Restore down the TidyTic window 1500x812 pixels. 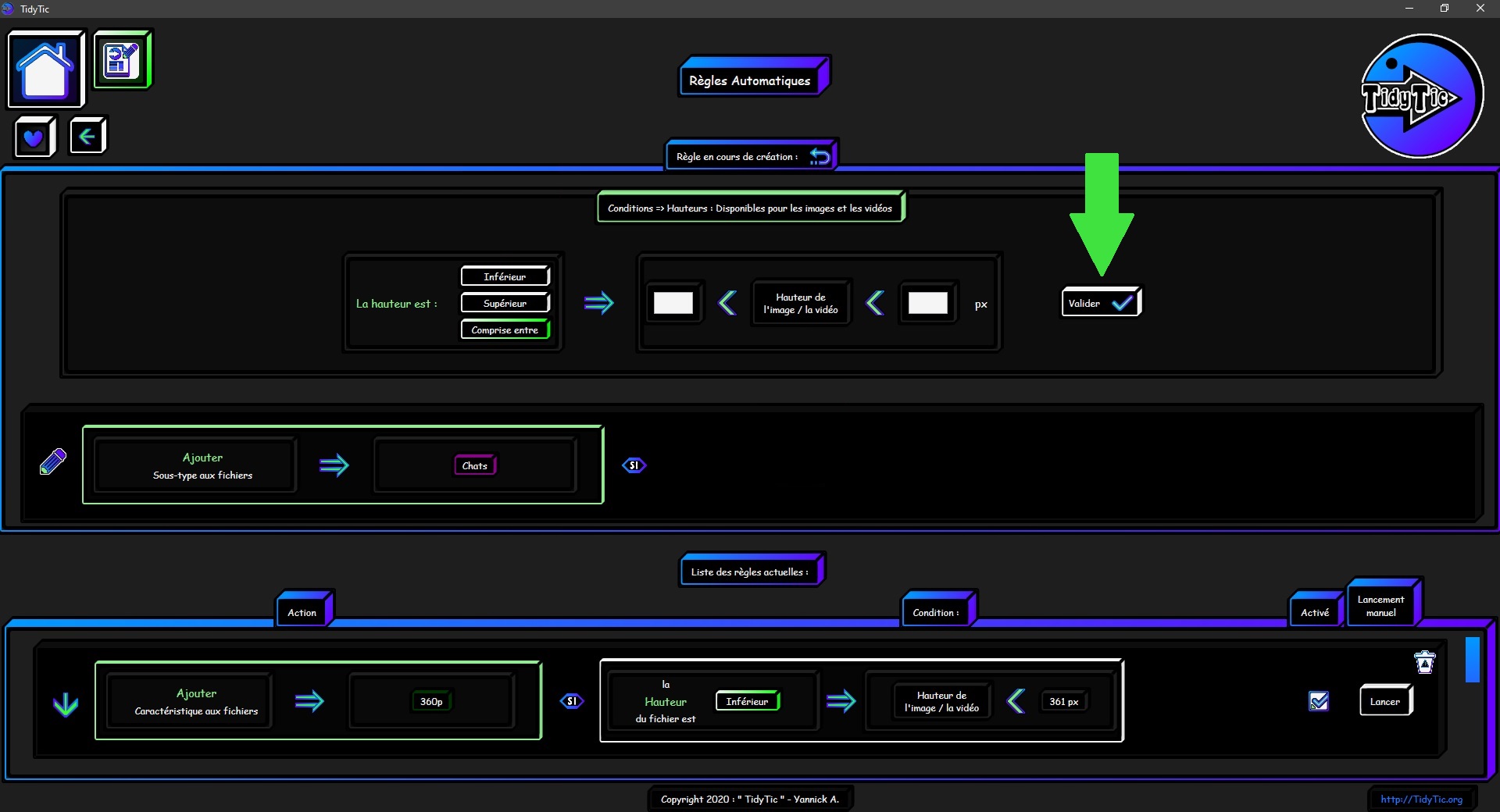[x=1445, y=9]
